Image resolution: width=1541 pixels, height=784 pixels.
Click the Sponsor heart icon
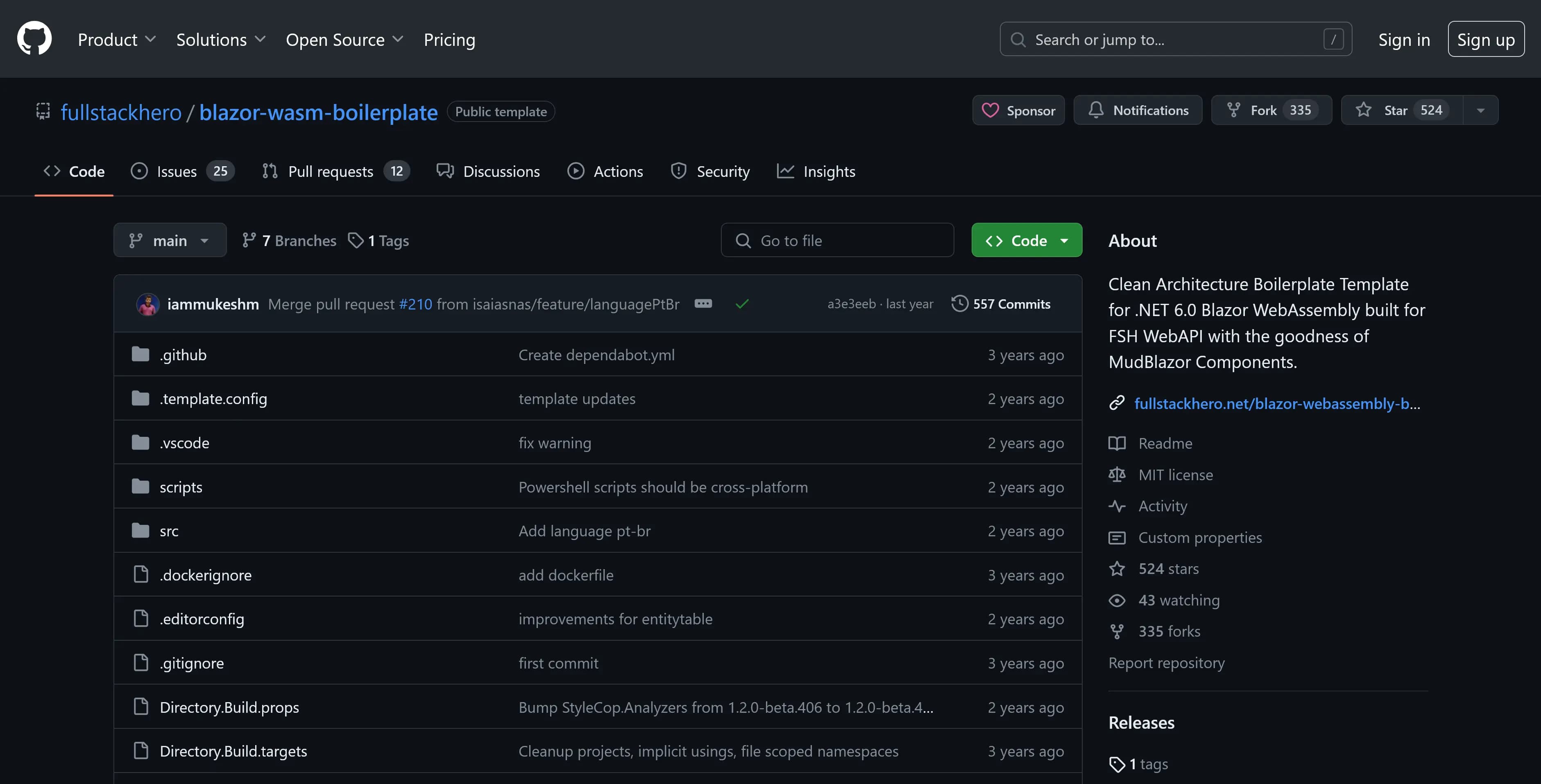[x=990, y=110]
